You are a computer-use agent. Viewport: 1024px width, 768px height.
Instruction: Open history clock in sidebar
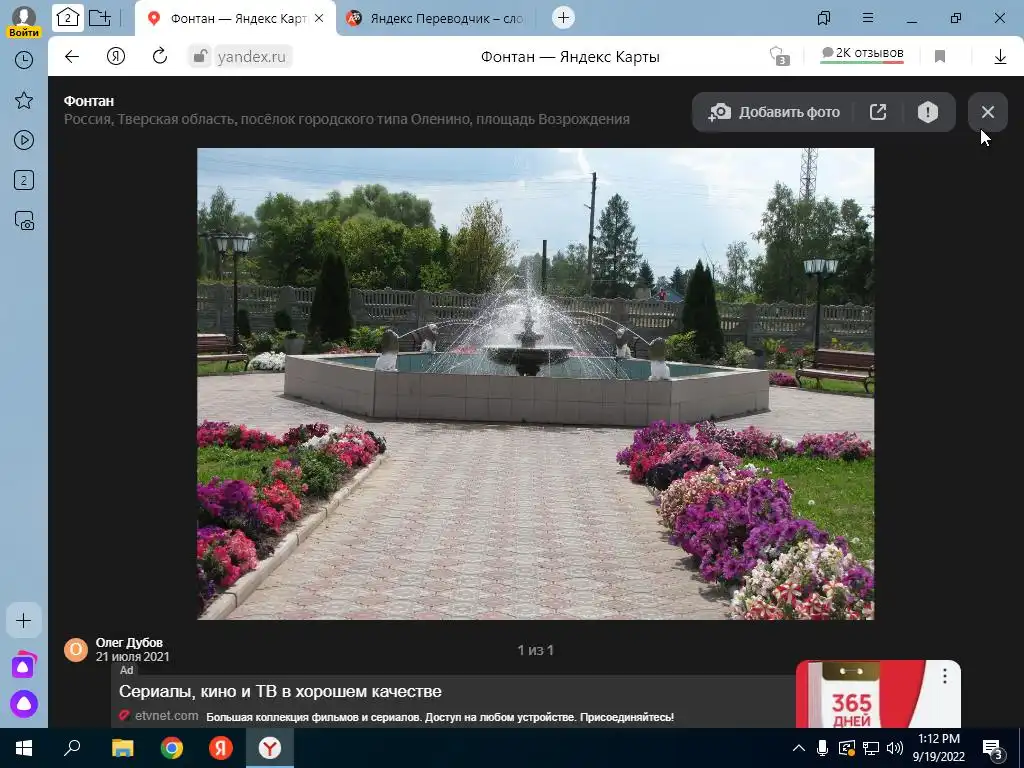point(24,60)
